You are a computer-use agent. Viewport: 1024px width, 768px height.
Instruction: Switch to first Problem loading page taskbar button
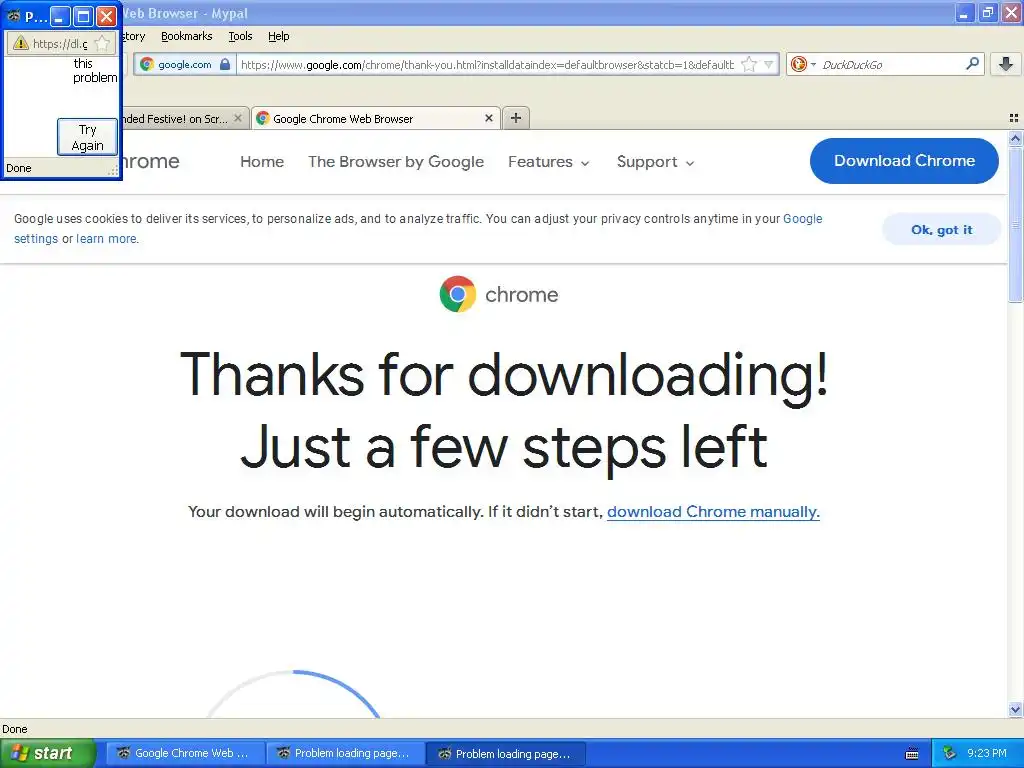point(345,753)
